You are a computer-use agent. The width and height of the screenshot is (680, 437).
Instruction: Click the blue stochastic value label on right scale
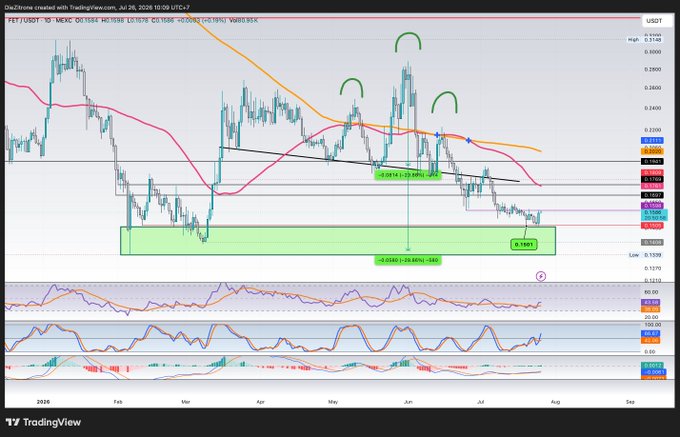pyautogui.click(x=649, y=334)
